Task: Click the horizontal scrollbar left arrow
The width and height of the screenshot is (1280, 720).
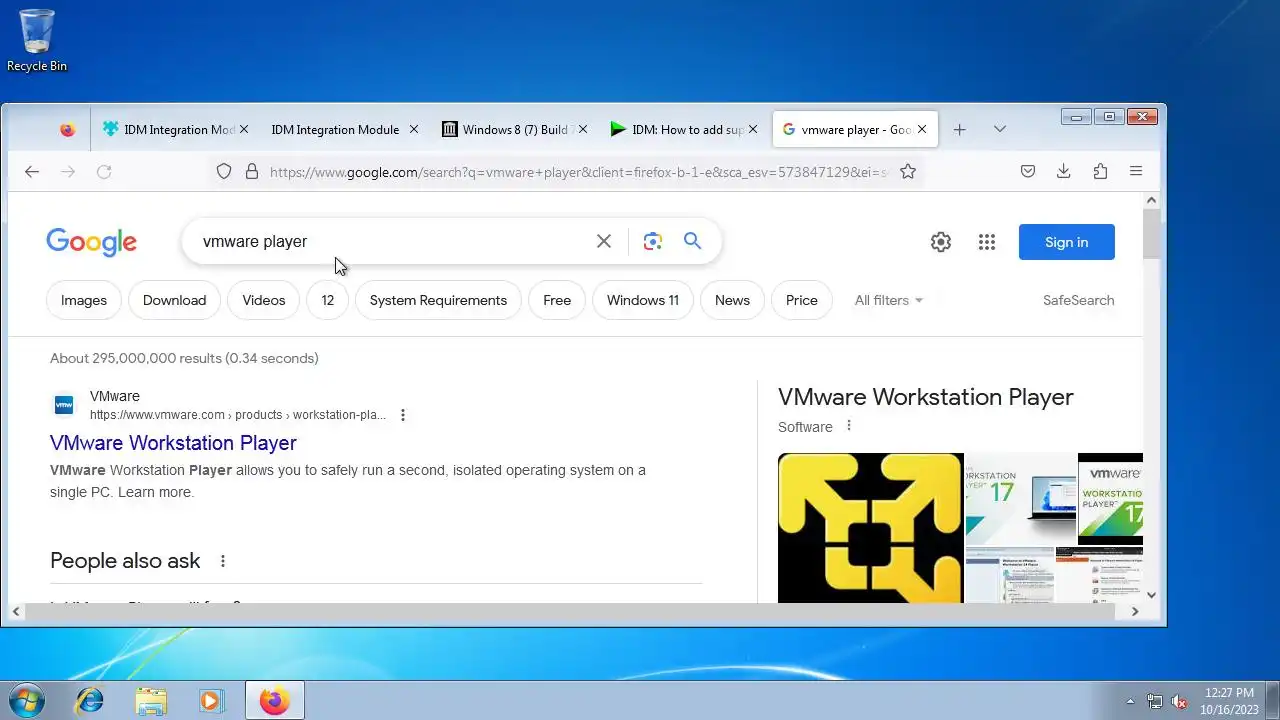Action: click(16, 611)
